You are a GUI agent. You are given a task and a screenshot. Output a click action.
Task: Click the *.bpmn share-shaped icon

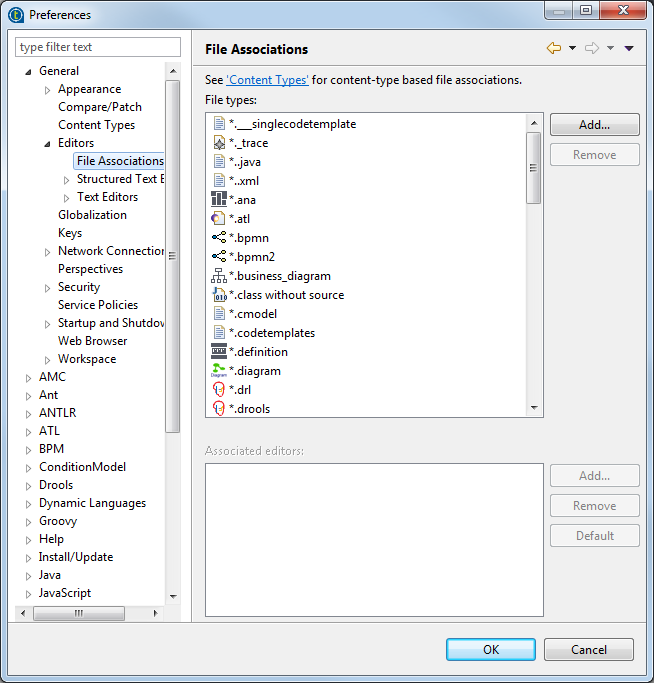(x=219, y=237)
